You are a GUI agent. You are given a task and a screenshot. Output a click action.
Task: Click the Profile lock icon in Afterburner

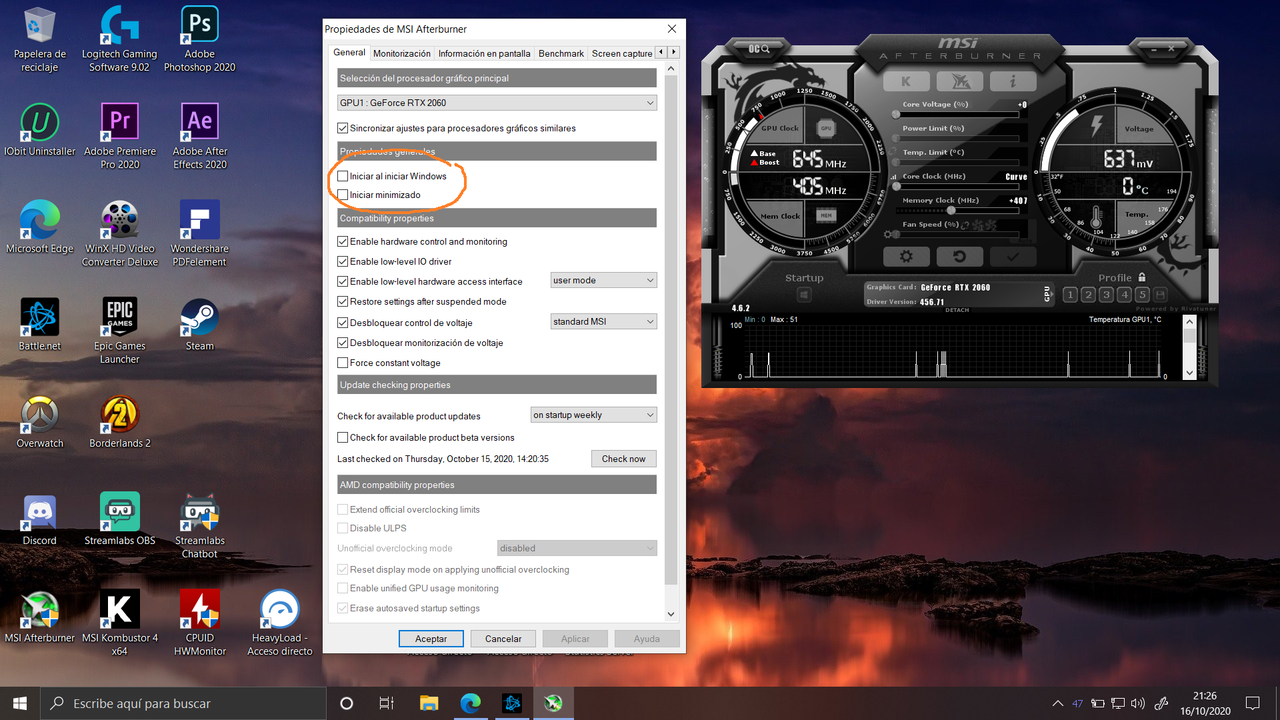point(1141,278)
